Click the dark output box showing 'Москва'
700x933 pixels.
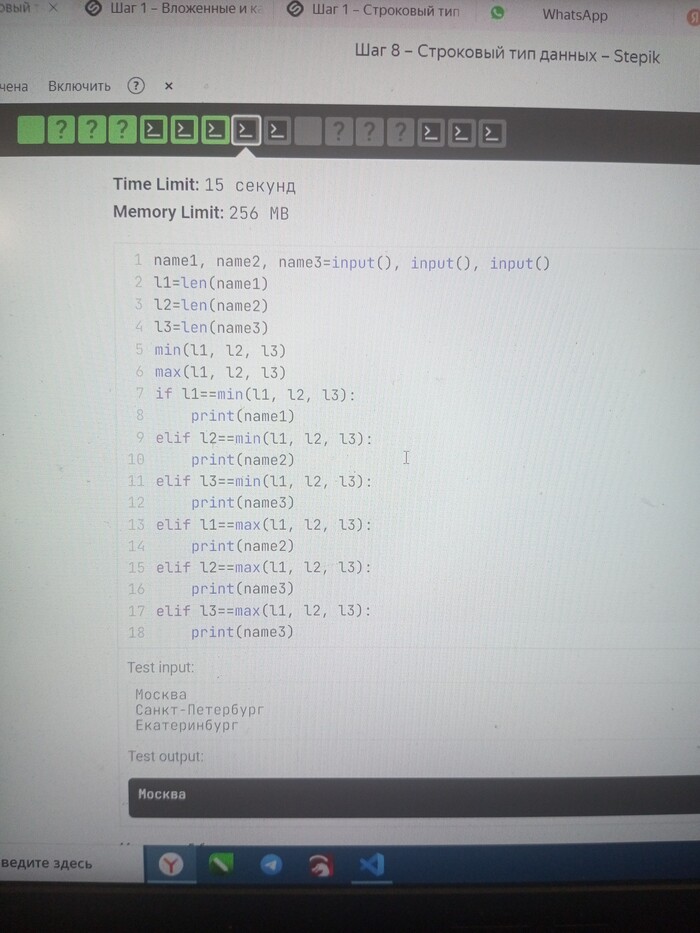point(414,796)
